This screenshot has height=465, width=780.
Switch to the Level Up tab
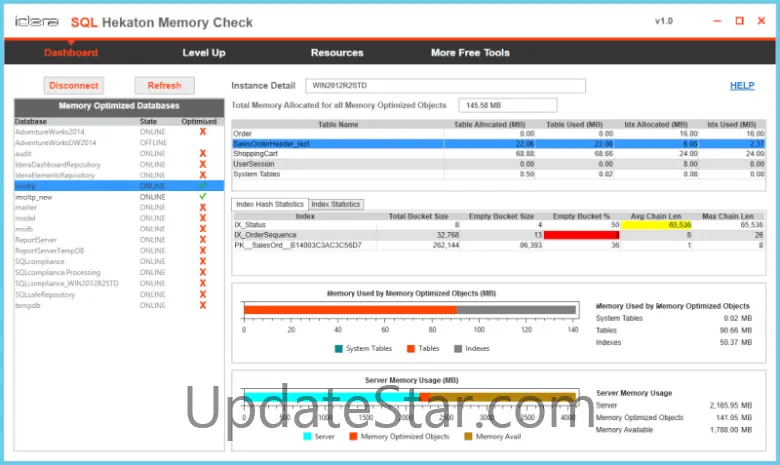[203, 53]
